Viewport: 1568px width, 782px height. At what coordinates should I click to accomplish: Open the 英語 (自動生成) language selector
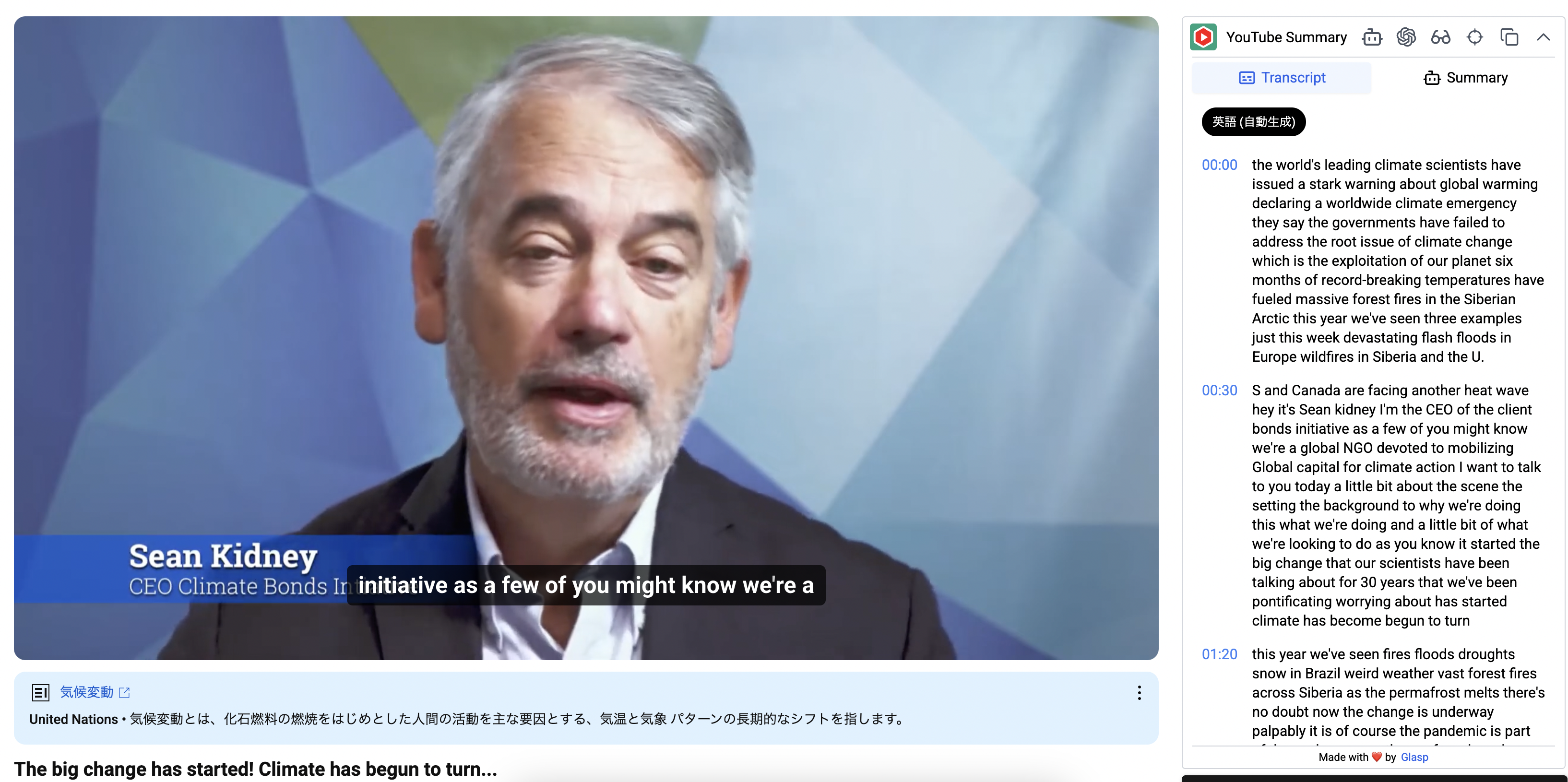coord(1253,122)
